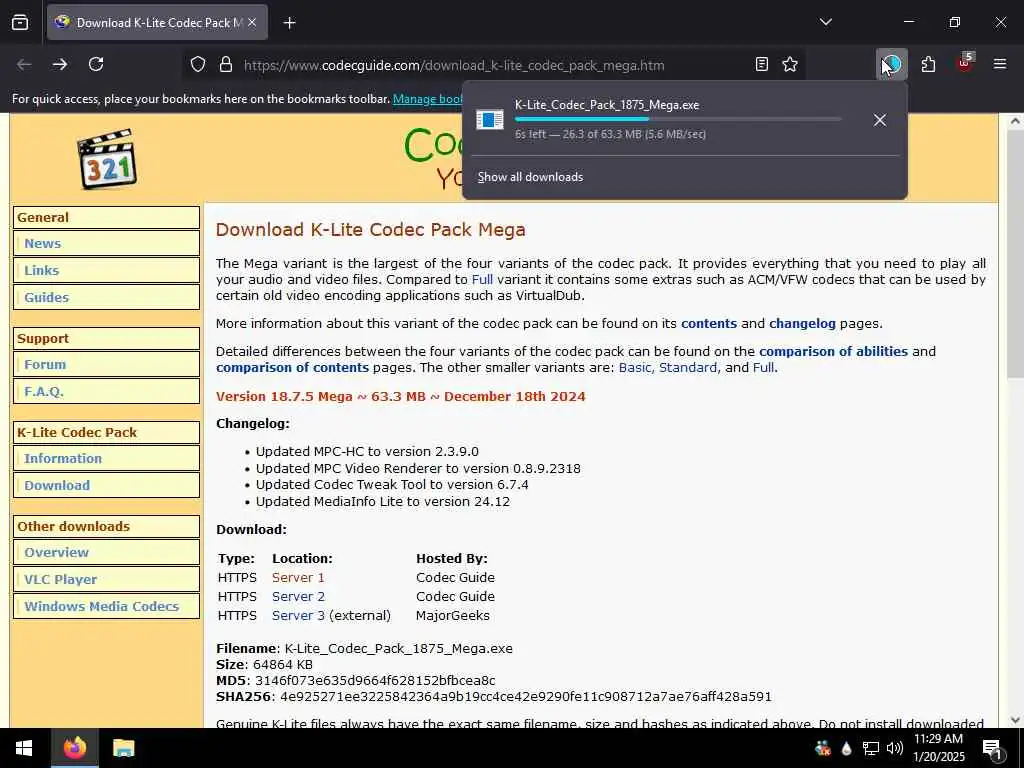
Task: Go forward one page
Action: 60,64
